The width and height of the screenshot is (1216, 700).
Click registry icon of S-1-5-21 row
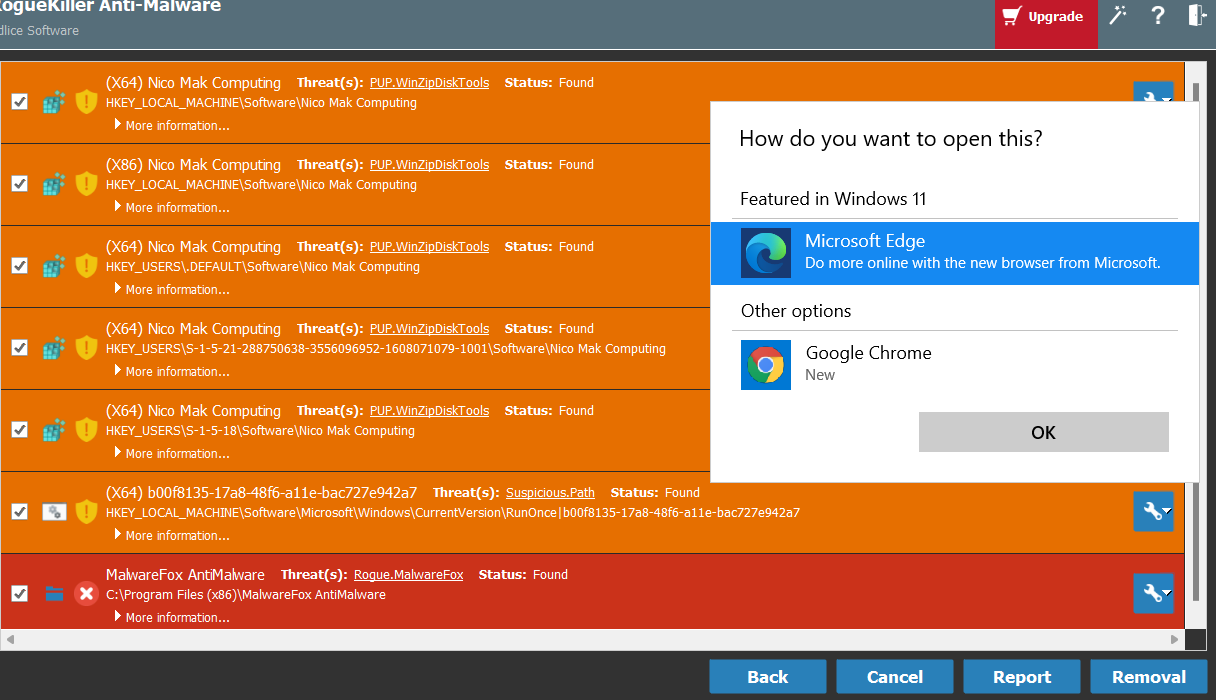coord(54,348)
